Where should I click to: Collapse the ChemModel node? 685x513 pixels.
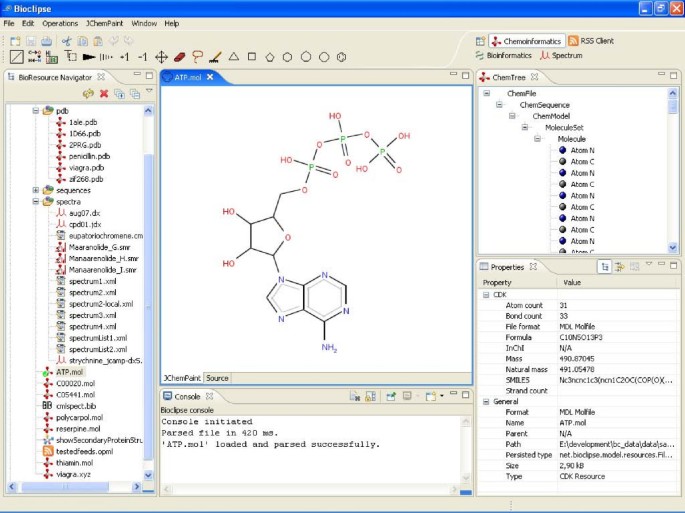click(x=512, y=116)
